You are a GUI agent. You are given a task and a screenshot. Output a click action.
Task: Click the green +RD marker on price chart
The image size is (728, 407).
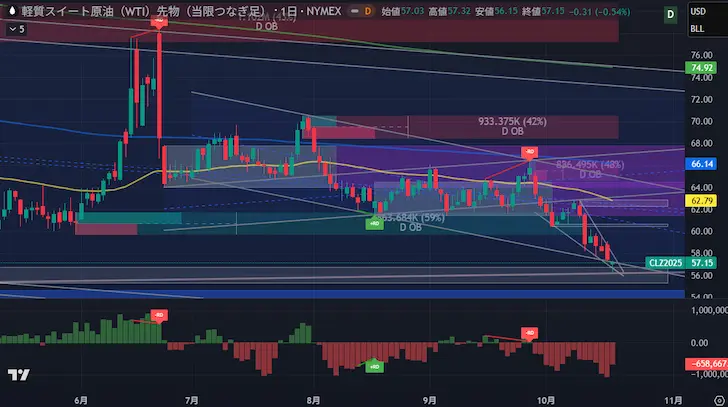point(372,224)
